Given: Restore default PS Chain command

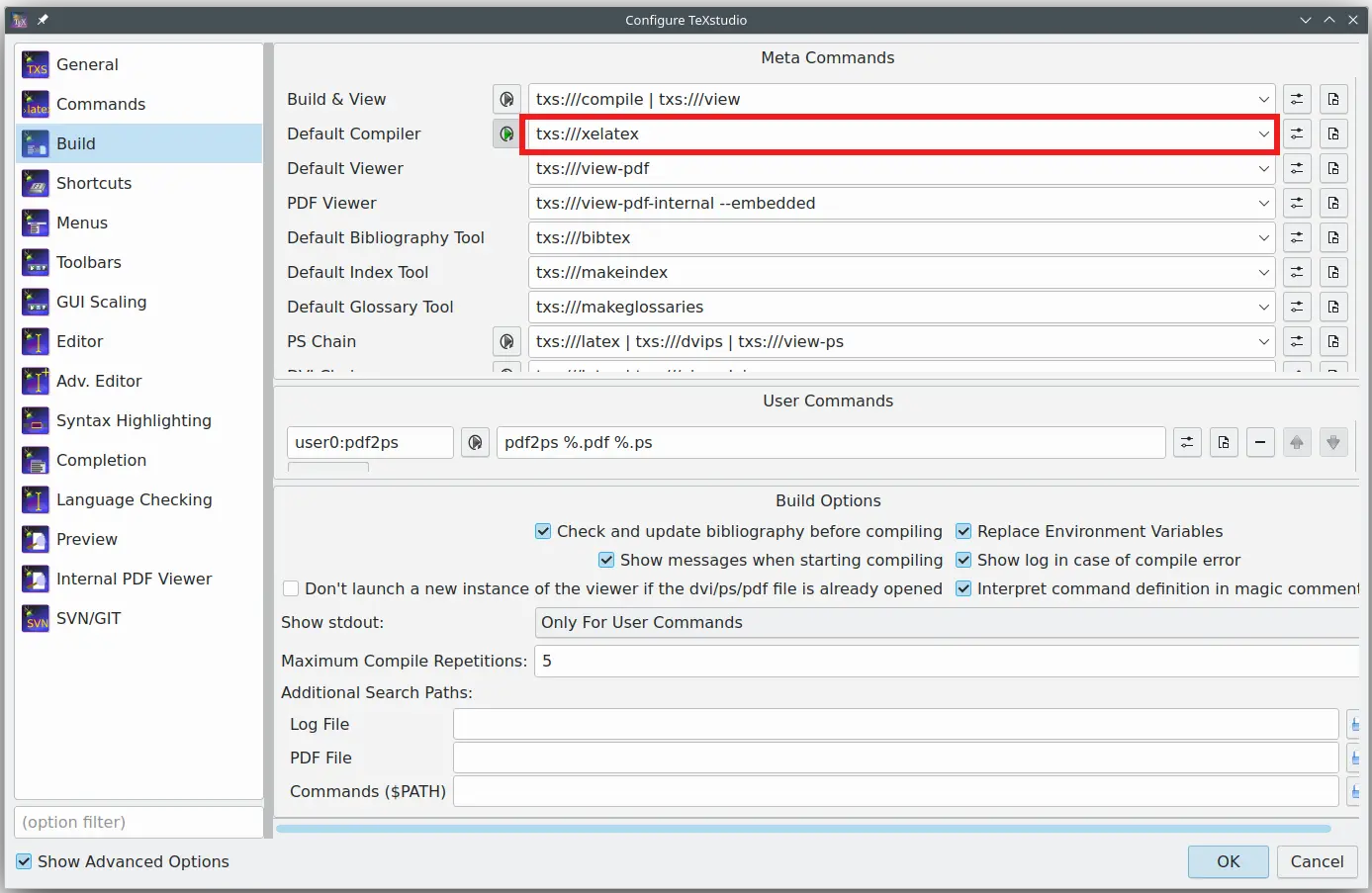Looking at the screenshot, I should (1297, 341).
